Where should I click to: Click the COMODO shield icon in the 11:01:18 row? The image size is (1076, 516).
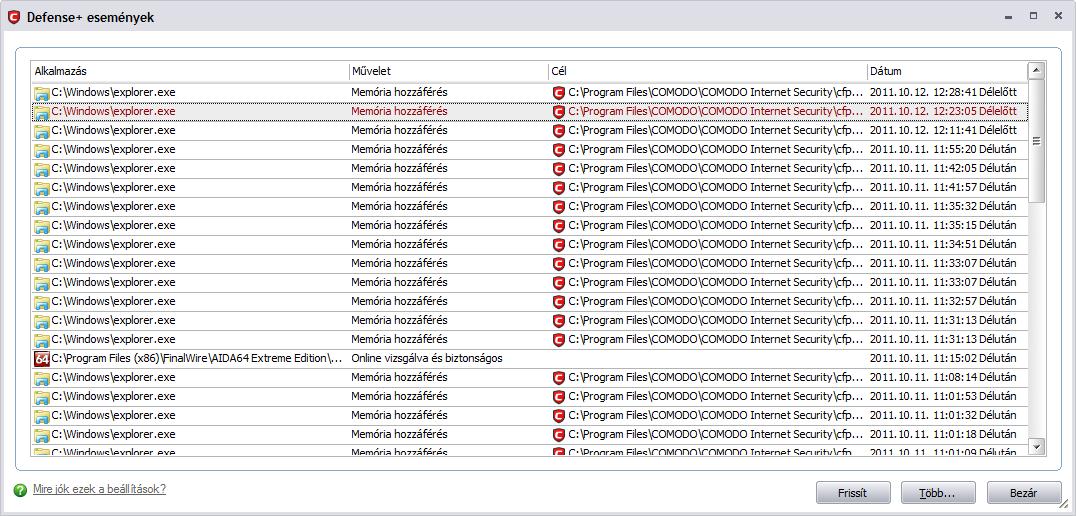tap(559, 435)
